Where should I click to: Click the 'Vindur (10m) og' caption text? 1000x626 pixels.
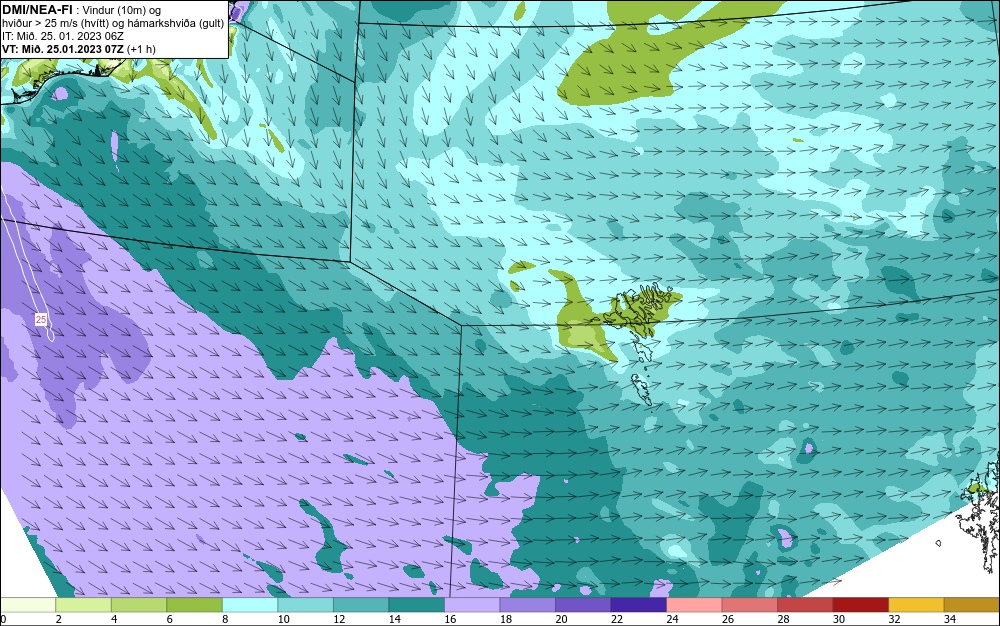click(x=122, y=10)
